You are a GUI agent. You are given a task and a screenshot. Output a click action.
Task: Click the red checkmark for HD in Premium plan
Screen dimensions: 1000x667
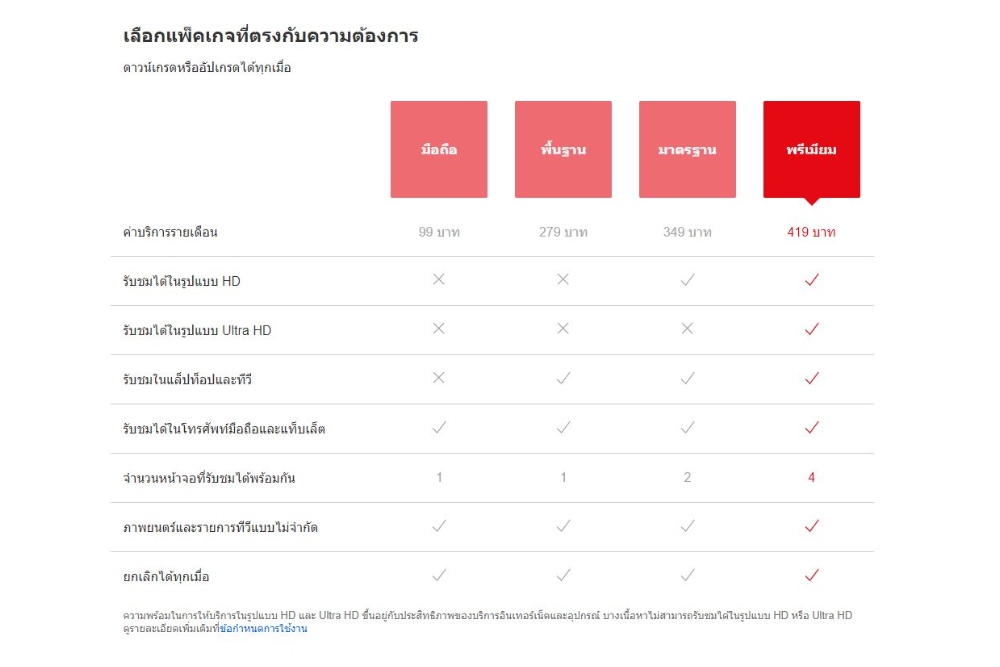810,281
